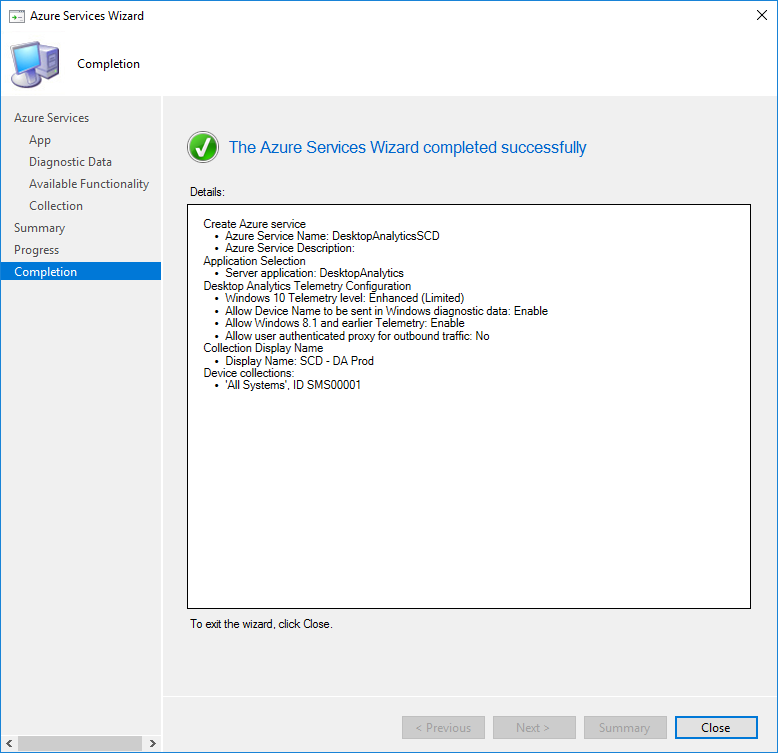Open the Diagnostic Data step

point(70,162)
